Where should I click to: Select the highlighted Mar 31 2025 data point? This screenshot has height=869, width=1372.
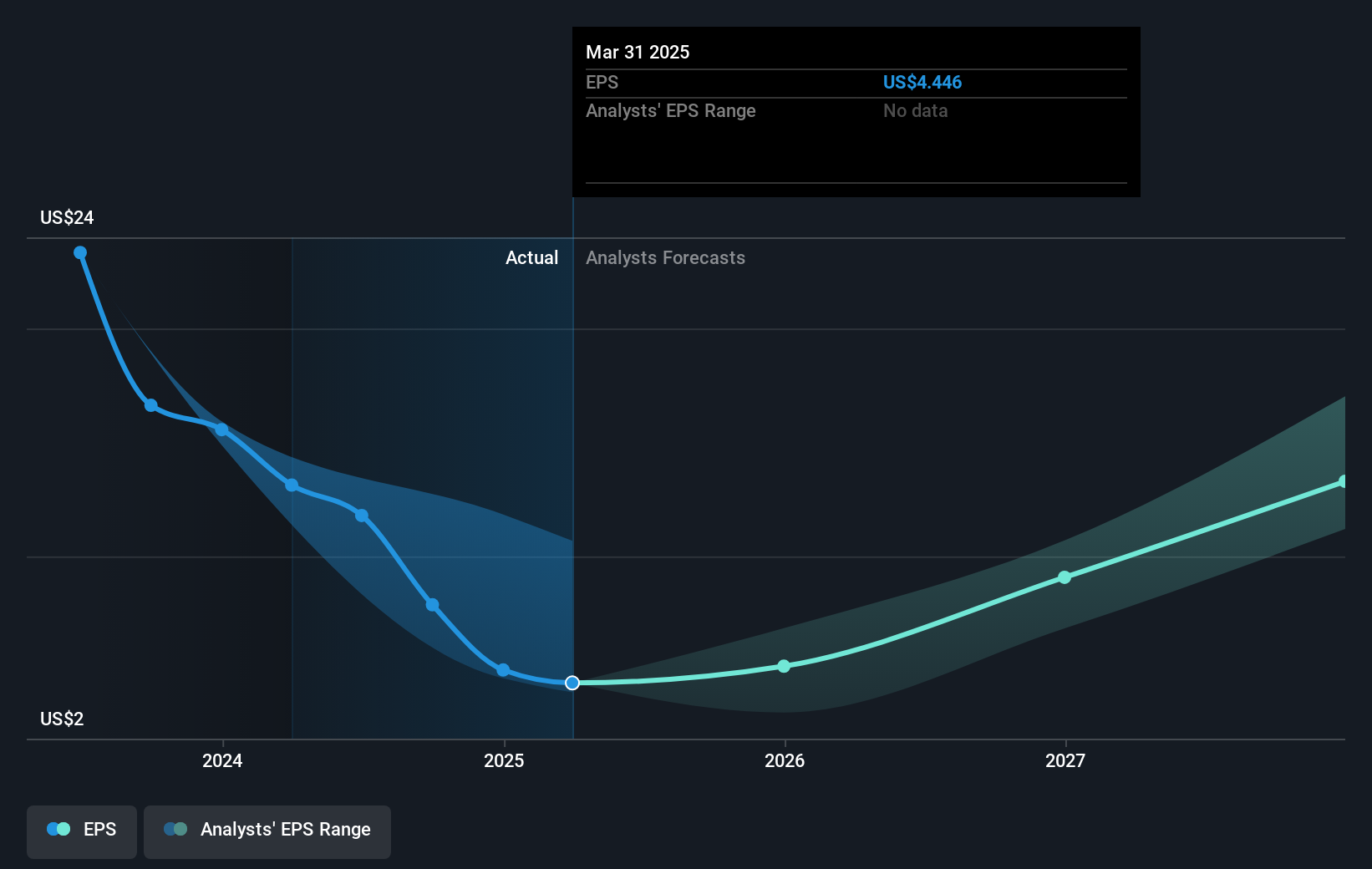click(572, 683)
